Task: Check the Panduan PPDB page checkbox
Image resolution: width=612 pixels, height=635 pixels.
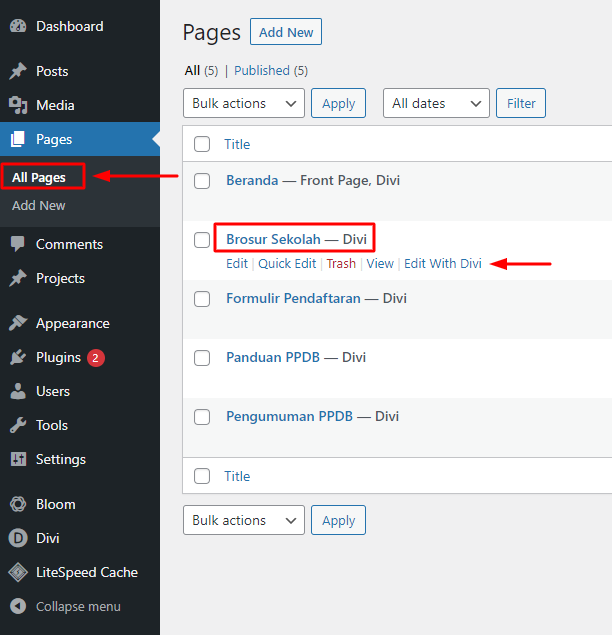Action: pos(202,358)
